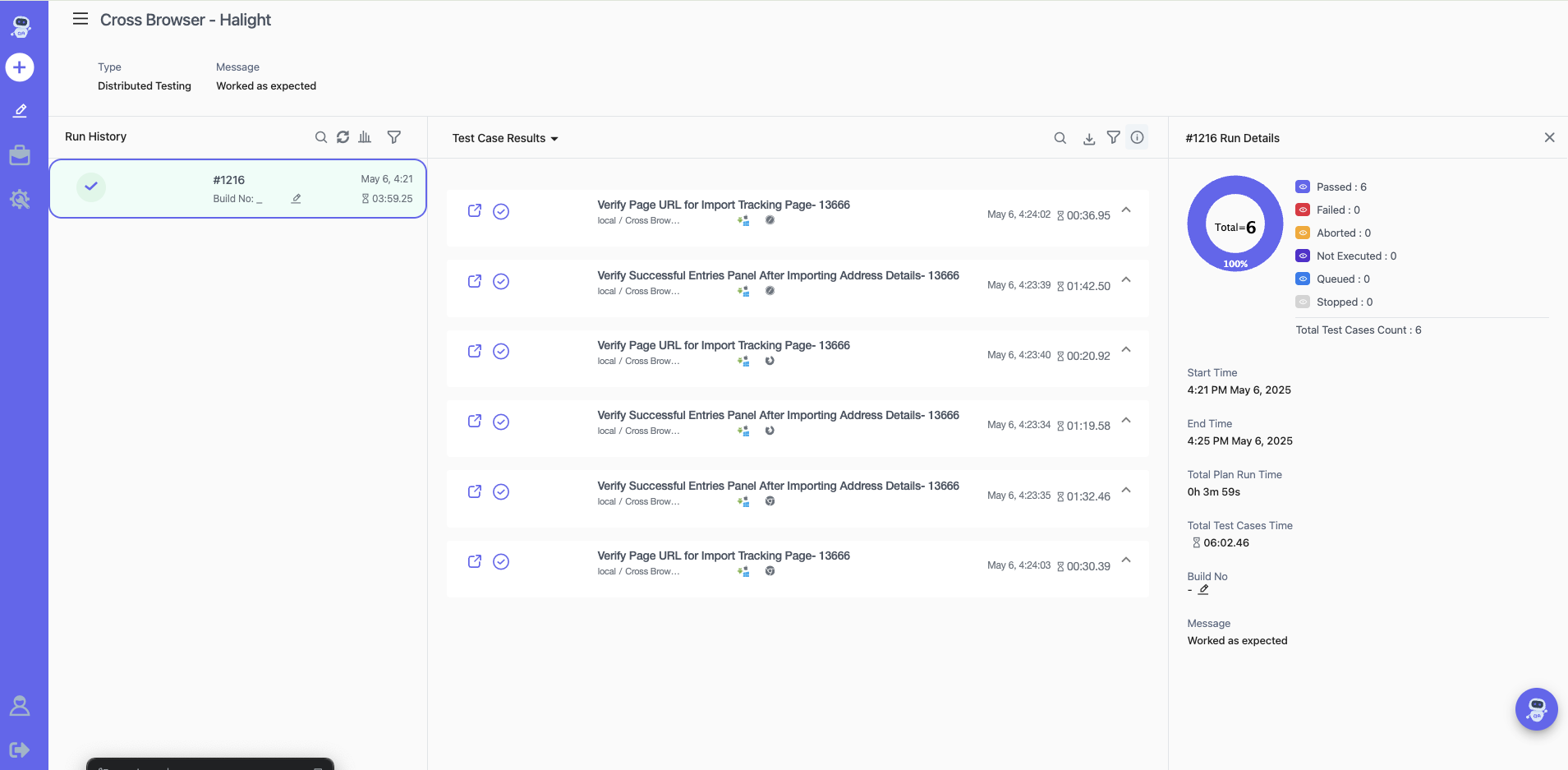Select run #1216 in Run History
The image size is (1568, 770).
click(x=237, y=189)
